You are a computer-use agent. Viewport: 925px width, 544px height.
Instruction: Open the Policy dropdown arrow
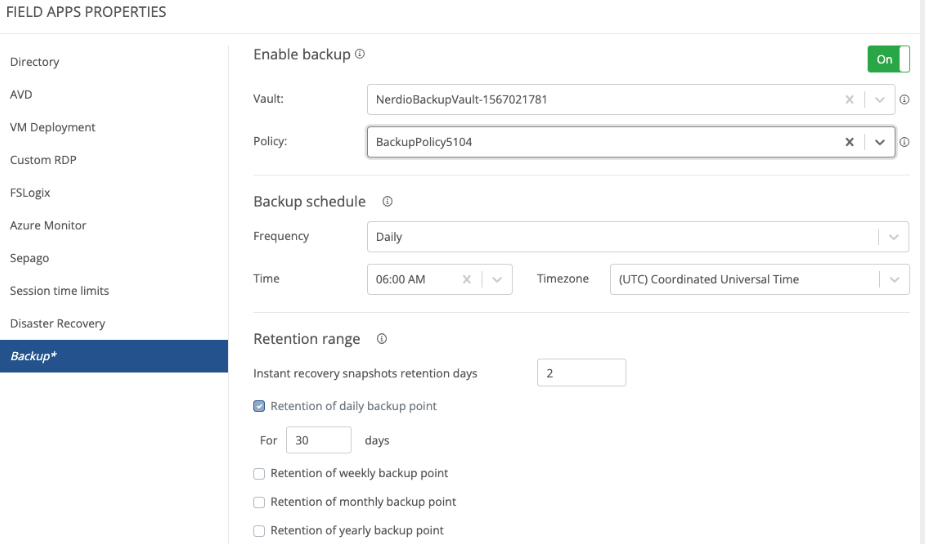(x=880, y=143)
